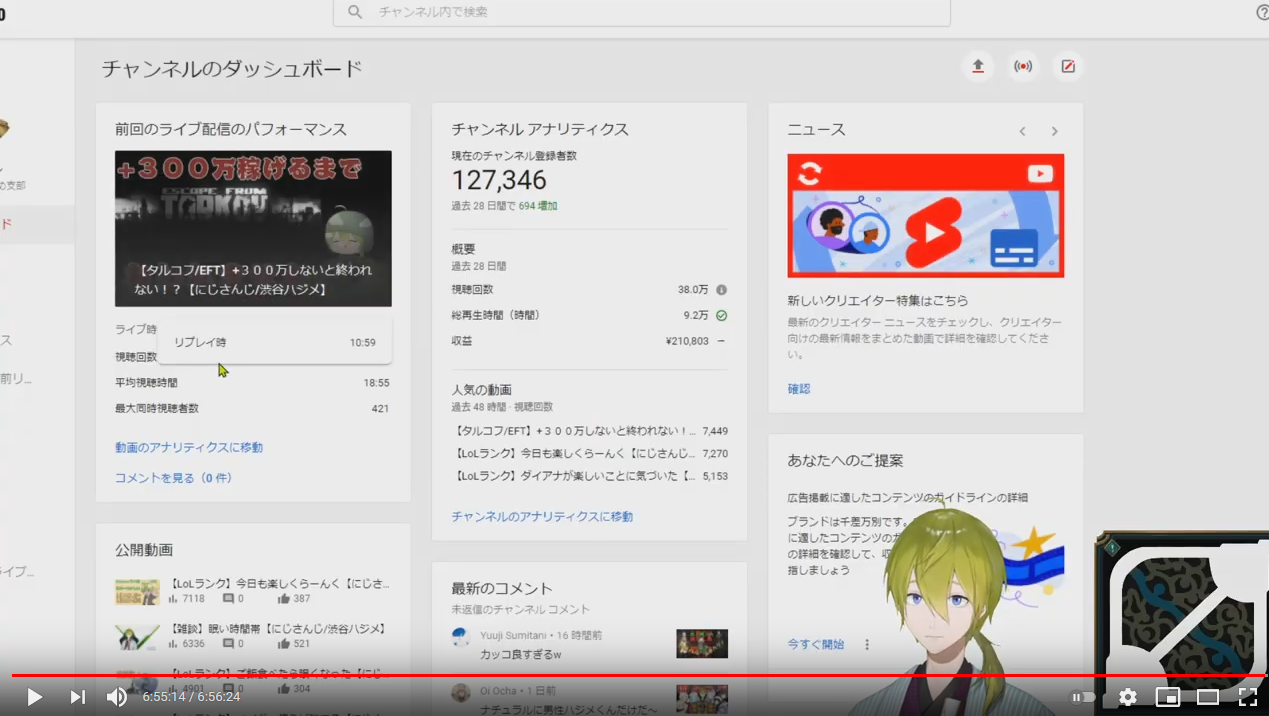
Task: Click the comment text カッコ良すぎるw
Action: point(521,655)
